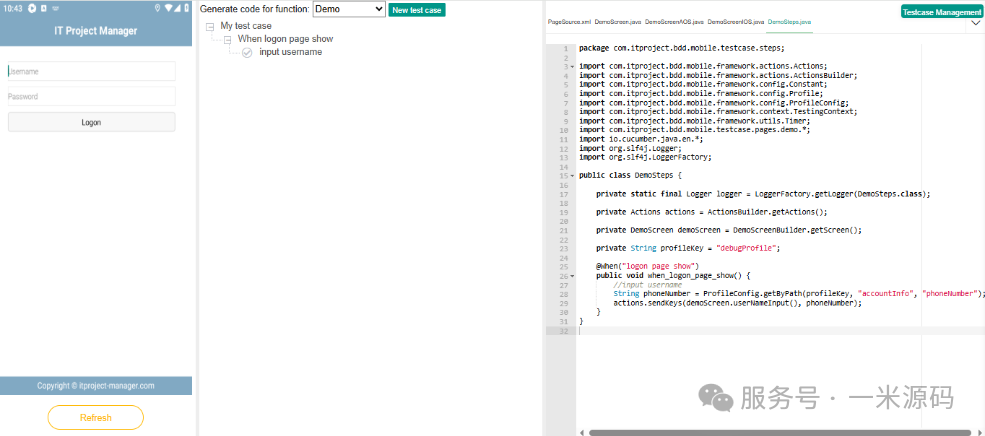Collapse the When logon page show node

pos(227,39)
